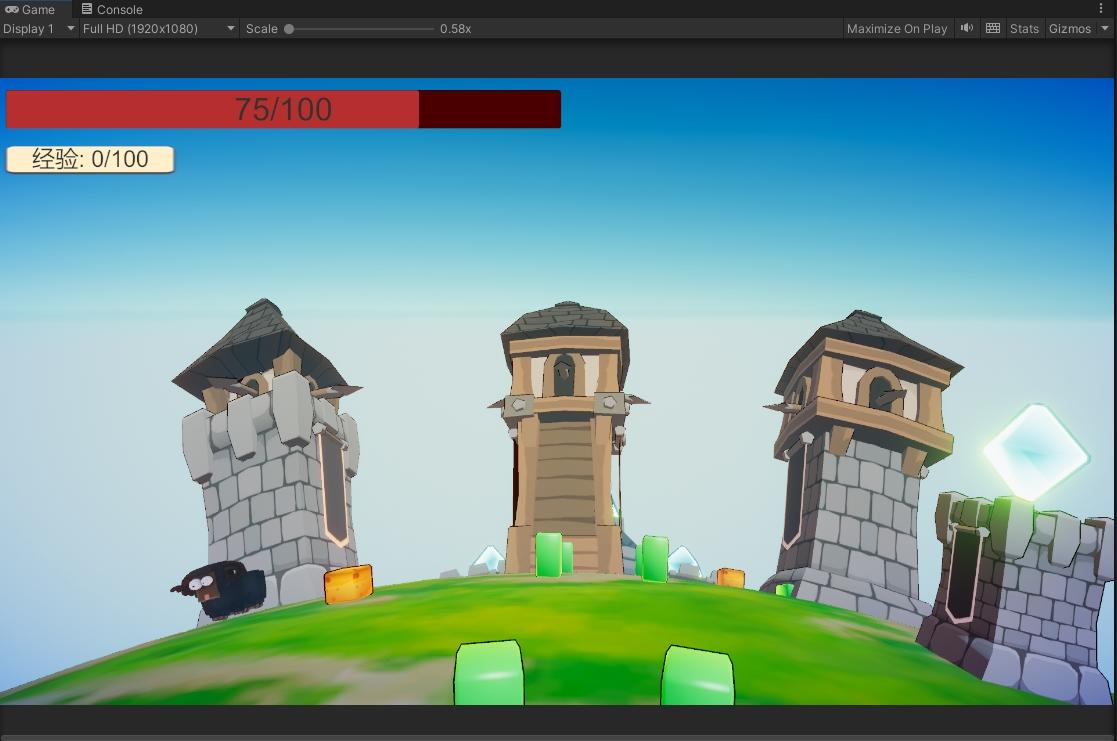Click the Console tab icon
This screenshot has height=741, width=1117.
(87, 9)
